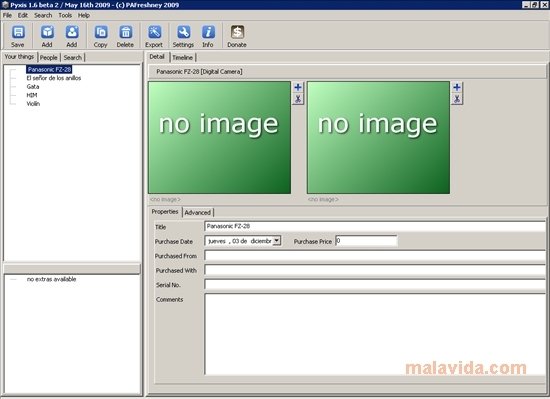Click the Export toolbar icon
Screen dimensions: 550x399
pyautogui.click(x=154, y=32)
